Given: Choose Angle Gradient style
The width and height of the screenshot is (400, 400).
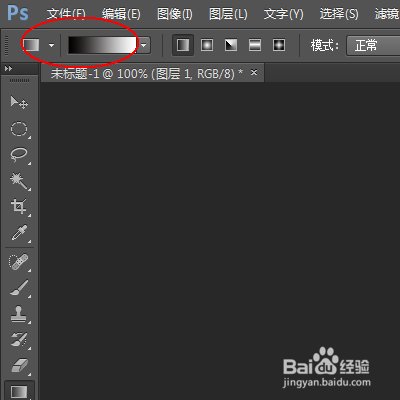Looking at the screenshot, I should coord(231,45).
